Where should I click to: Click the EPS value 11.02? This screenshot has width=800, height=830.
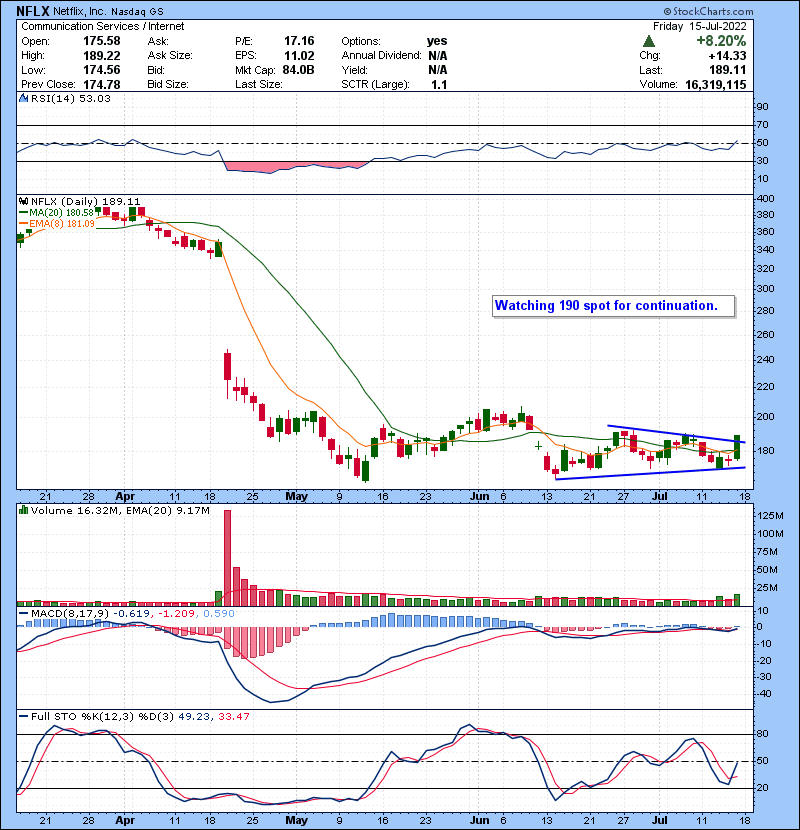tap(299, 56)
